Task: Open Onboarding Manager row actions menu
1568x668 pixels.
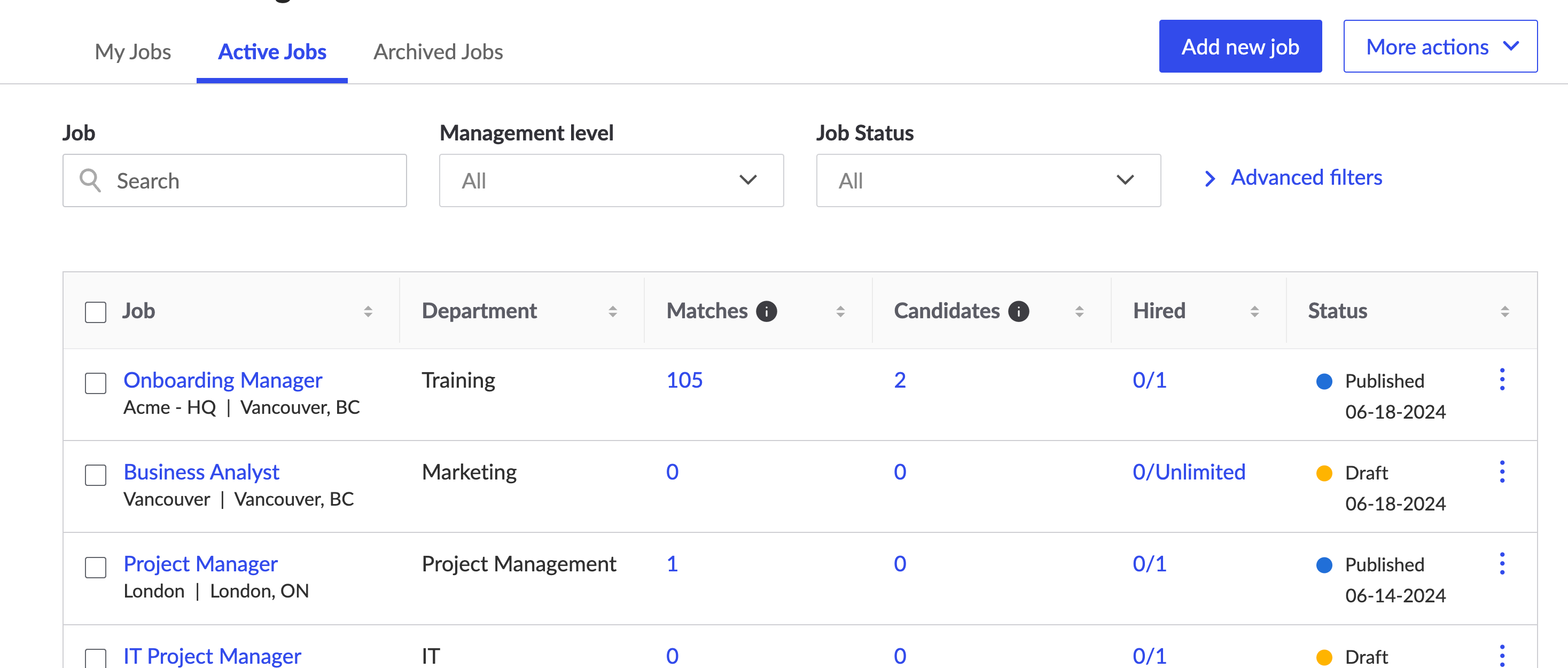Action: (x=1502, y=380)
